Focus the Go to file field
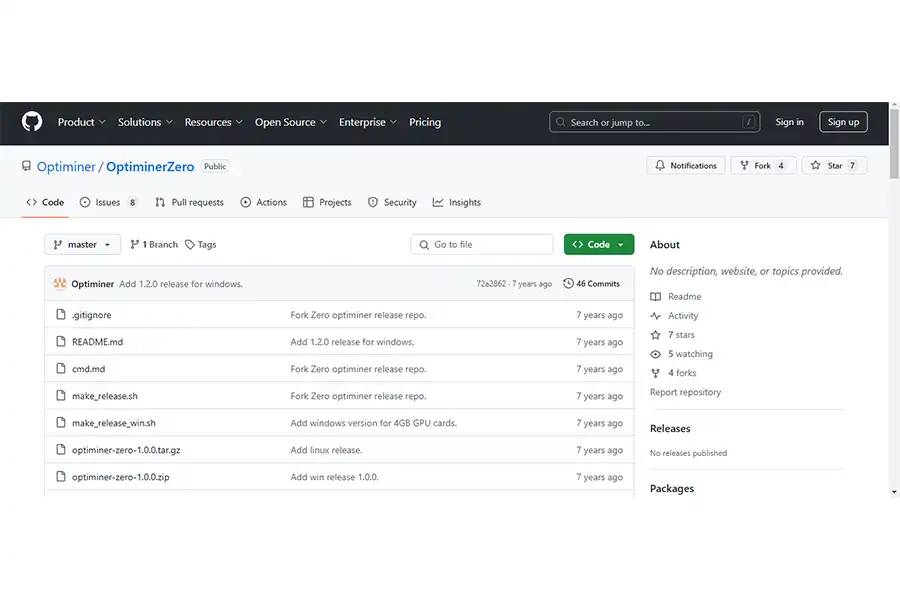The image size is (900, 600). 482,244
